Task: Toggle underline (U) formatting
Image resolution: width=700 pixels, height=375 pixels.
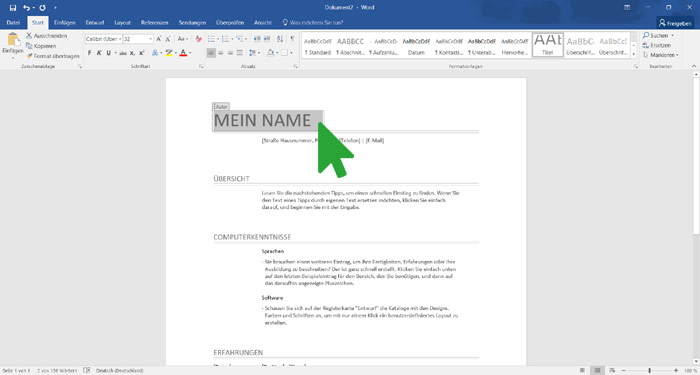Action: pos(108,53)
